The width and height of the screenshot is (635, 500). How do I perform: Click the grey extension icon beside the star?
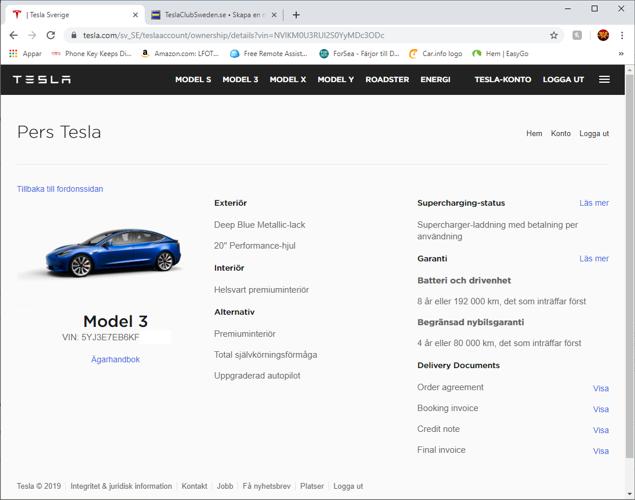point(577,35)
